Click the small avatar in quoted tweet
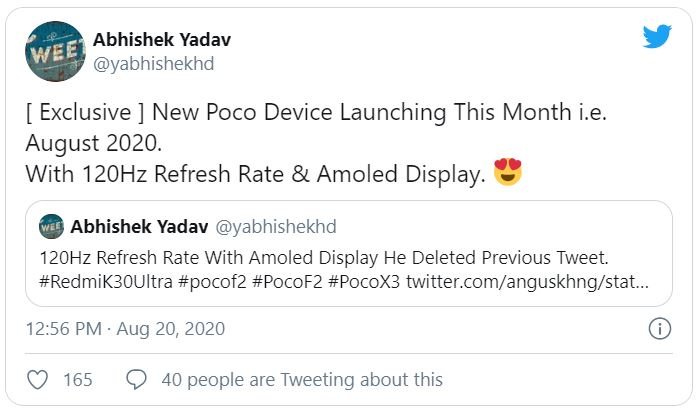This screenshot has width=699, height=417. tap(52, 226)
